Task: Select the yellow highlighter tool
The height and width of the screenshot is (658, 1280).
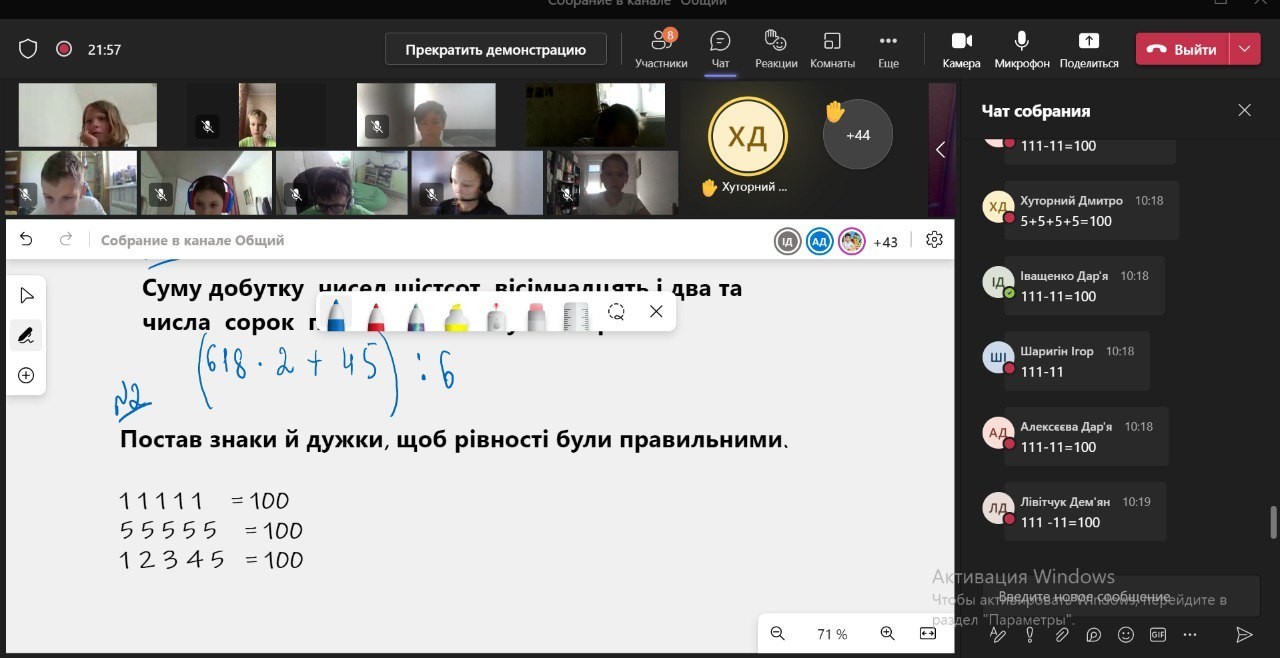Action: coord(456,316)
